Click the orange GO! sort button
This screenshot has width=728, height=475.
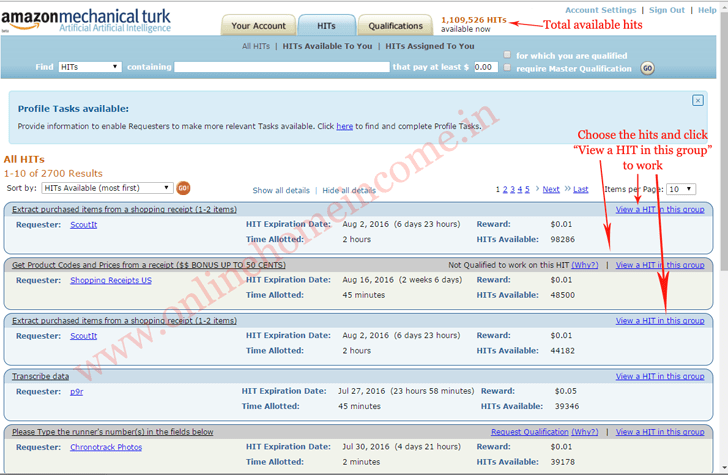183,188
